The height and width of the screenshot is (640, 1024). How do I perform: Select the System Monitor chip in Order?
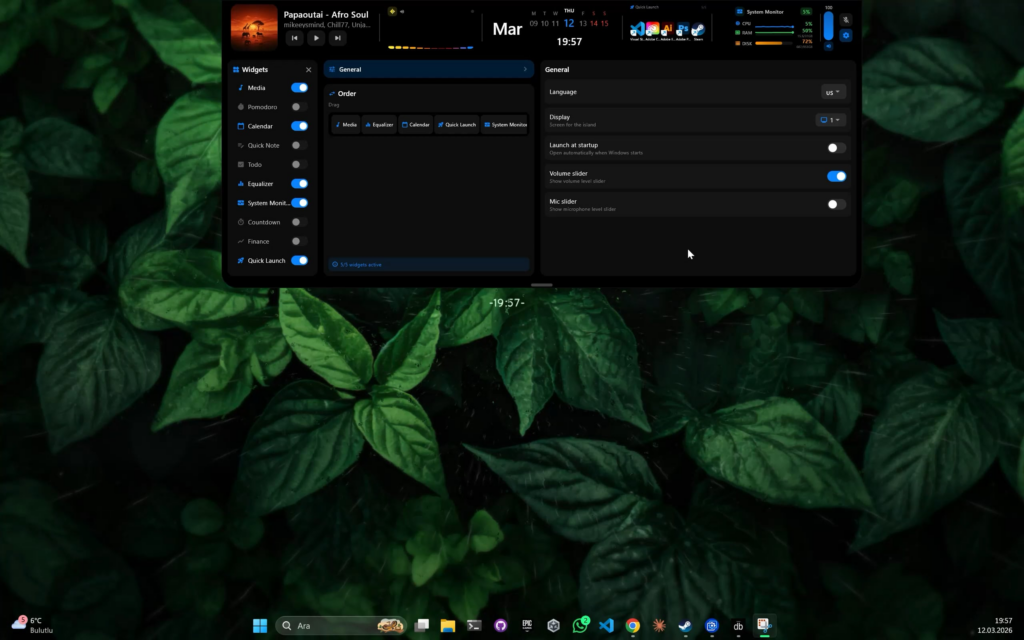coord(505,125)
